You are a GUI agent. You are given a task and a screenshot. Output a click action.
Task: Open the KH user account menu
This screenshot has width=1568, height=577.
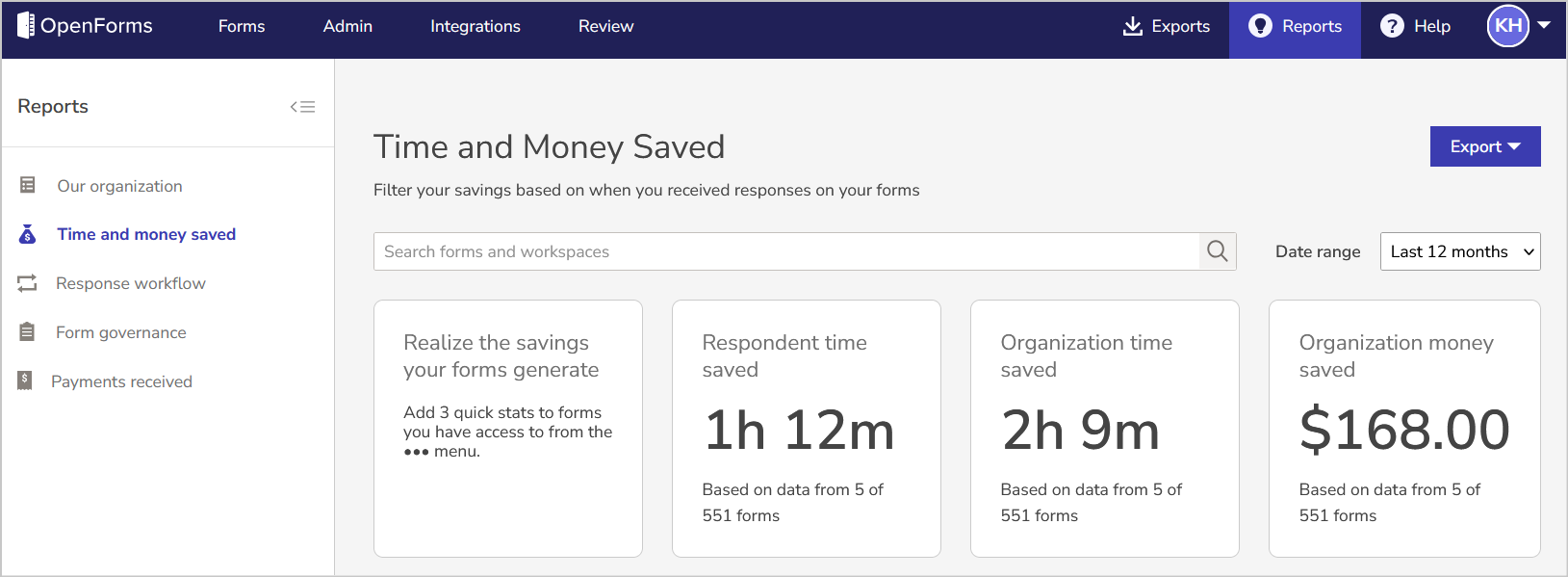(x=1518, y=26)
